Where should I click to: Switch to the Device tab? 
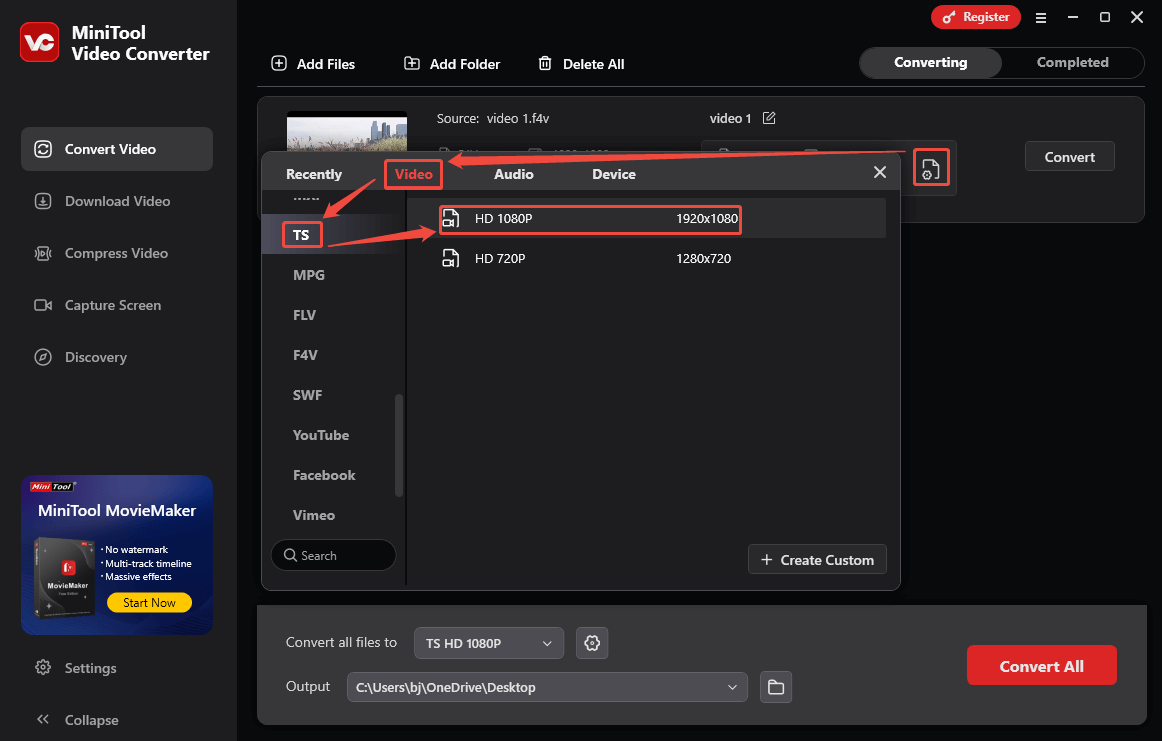pyautogui.click(x=614, y=174)
